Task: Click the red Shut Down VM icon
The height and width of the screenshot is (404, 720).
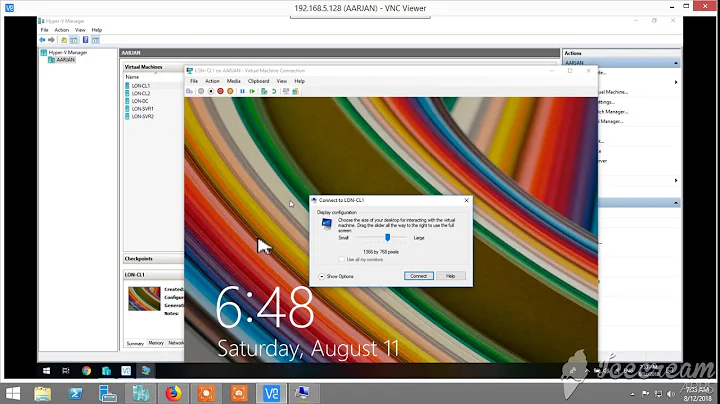Action: (220, 91)
